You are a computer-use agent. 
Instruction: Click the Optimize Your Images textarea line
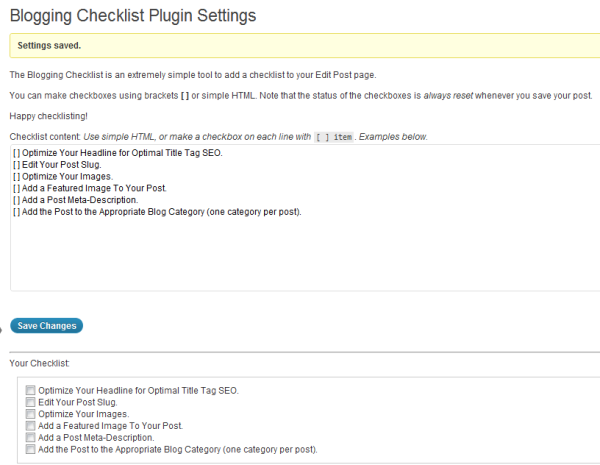coord(63,176)
